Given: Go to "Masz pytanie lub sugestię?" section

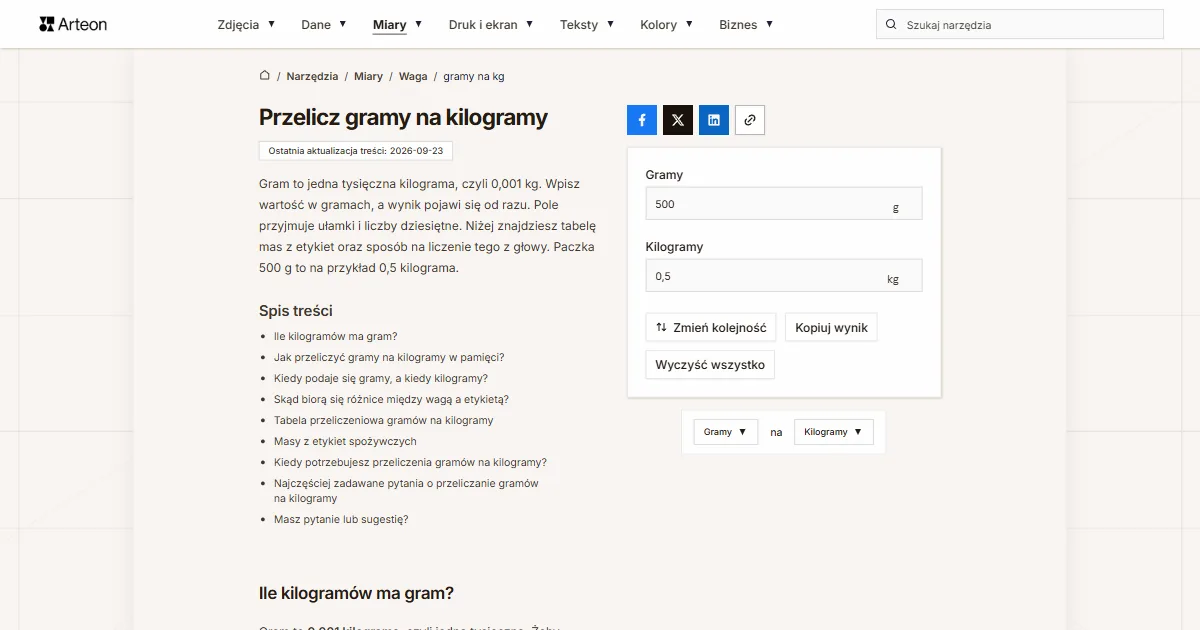Looking at the screenshot, I should pyautogui.click(x=341, y=520).
